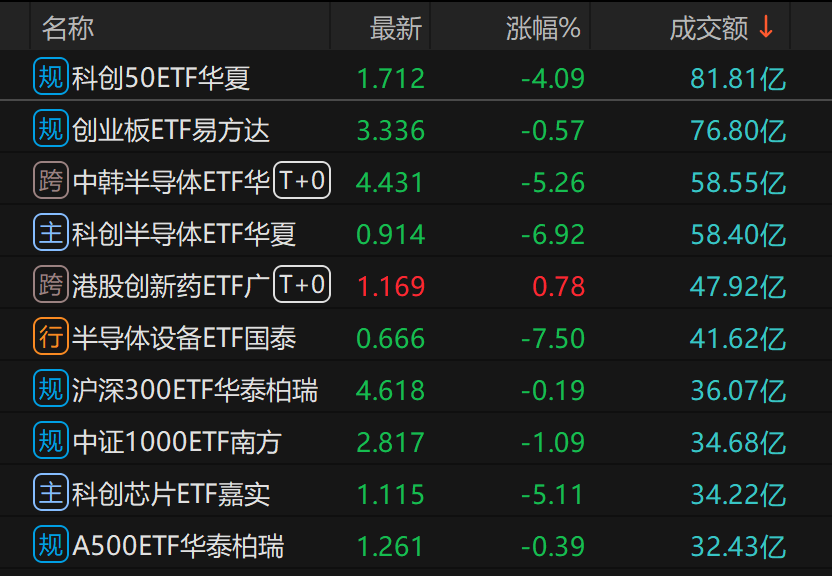Viewport: 832px width, 576px height.
Task: Click the 主 badge beside 科创芯片ETF嘉实
Action: 51,492
